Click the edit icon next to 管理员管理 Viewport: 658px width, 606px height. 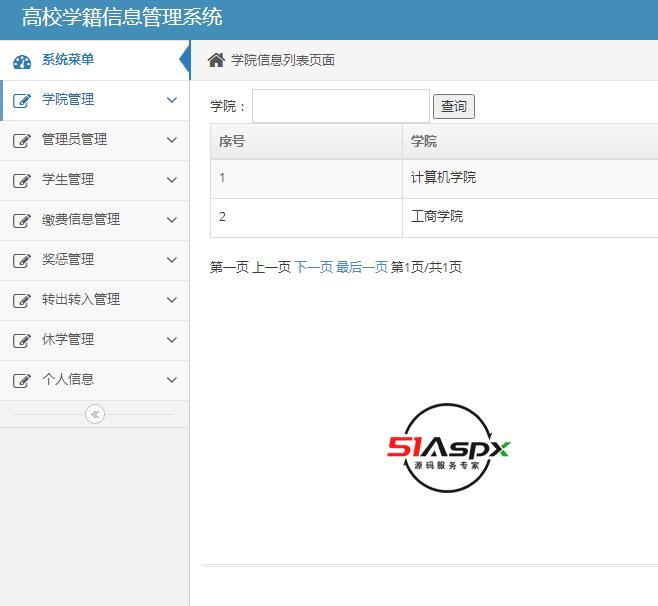pyautogui.click(x=22, y=141)
